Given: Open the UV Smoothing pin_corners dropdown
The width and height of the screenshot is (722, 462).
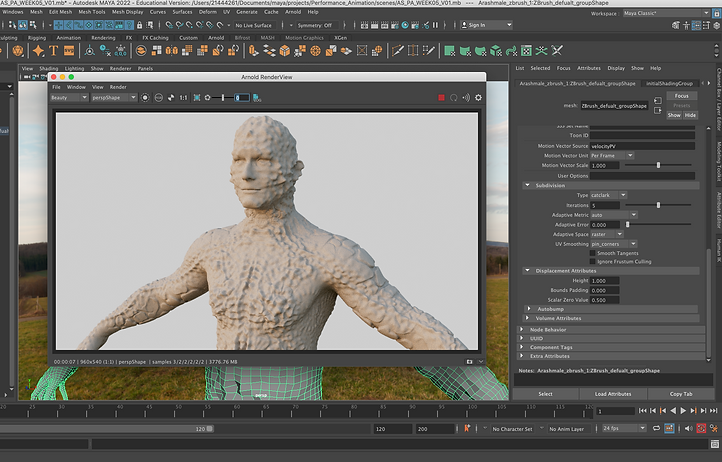Looking at the screenshot, I should pyautogui.click(x=614, y=244).
